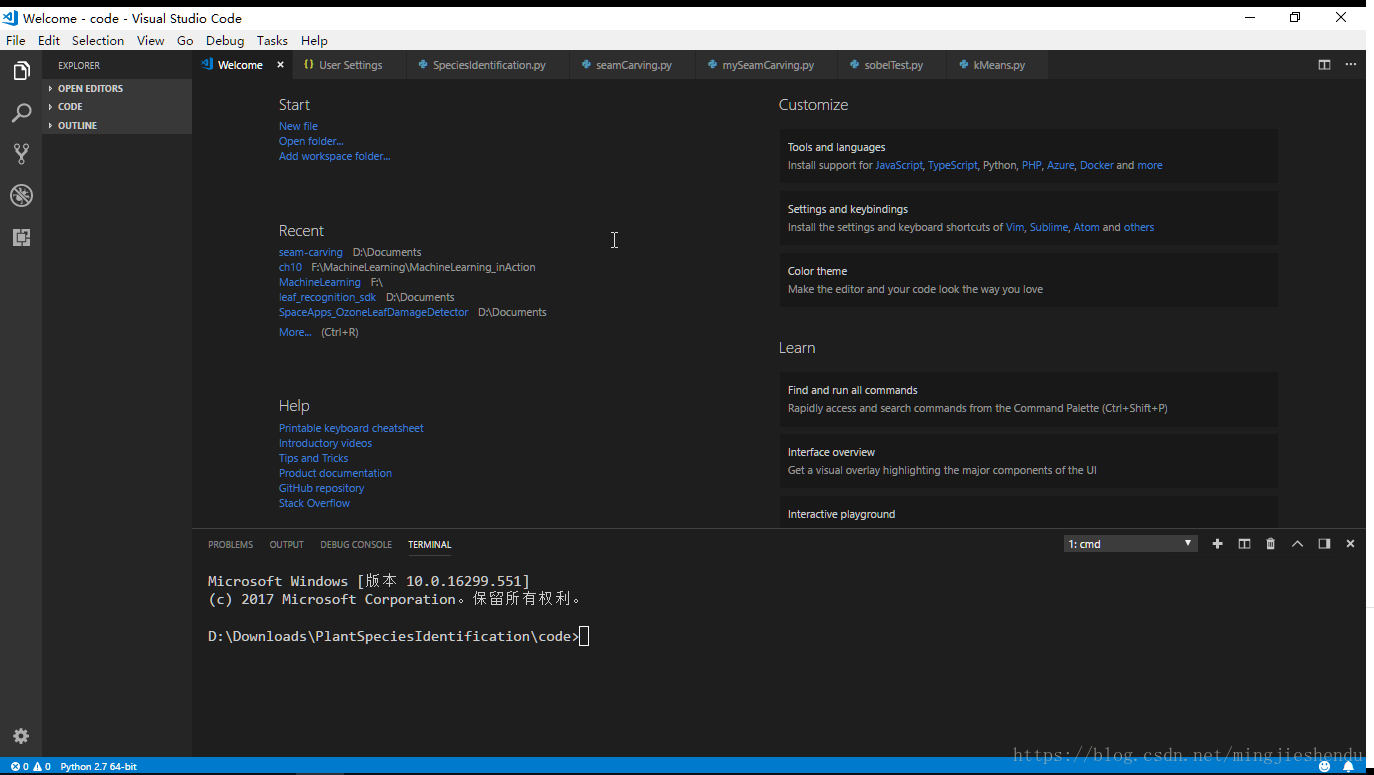Close the Welcome tab
Screen dimensions: 1374x775
[280, 65]
